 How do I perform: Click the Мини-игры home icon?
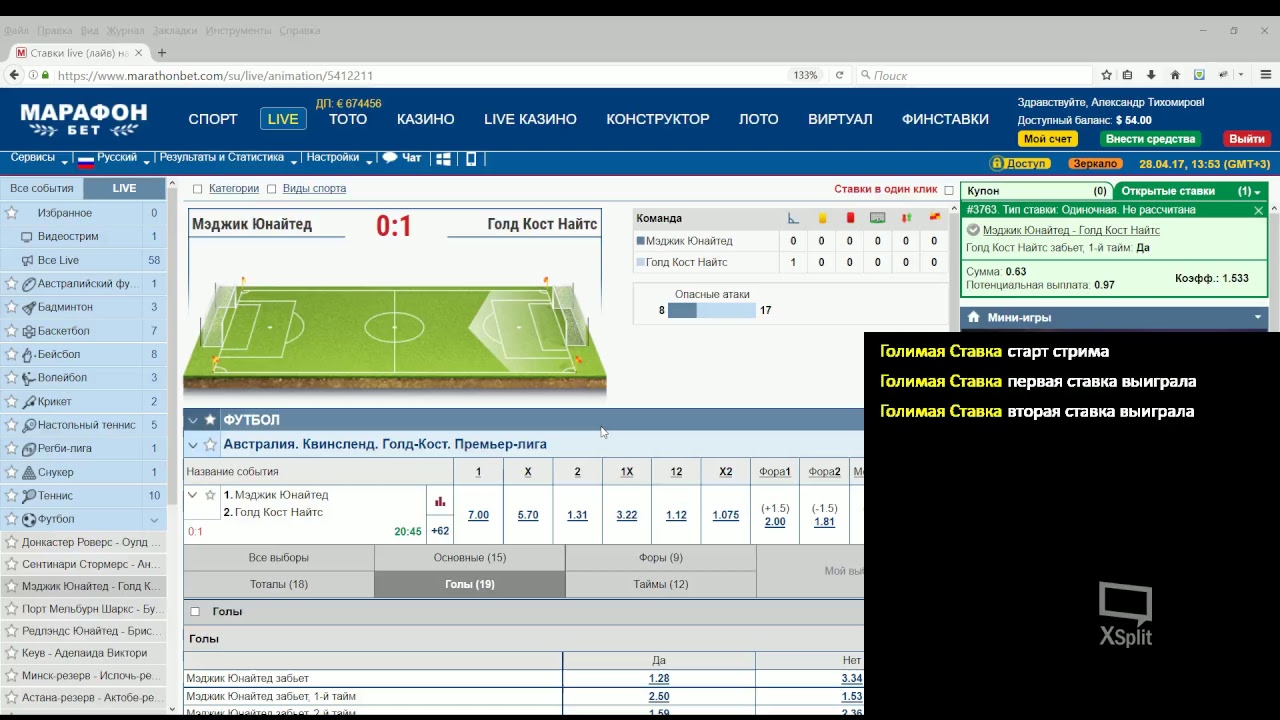973,317
